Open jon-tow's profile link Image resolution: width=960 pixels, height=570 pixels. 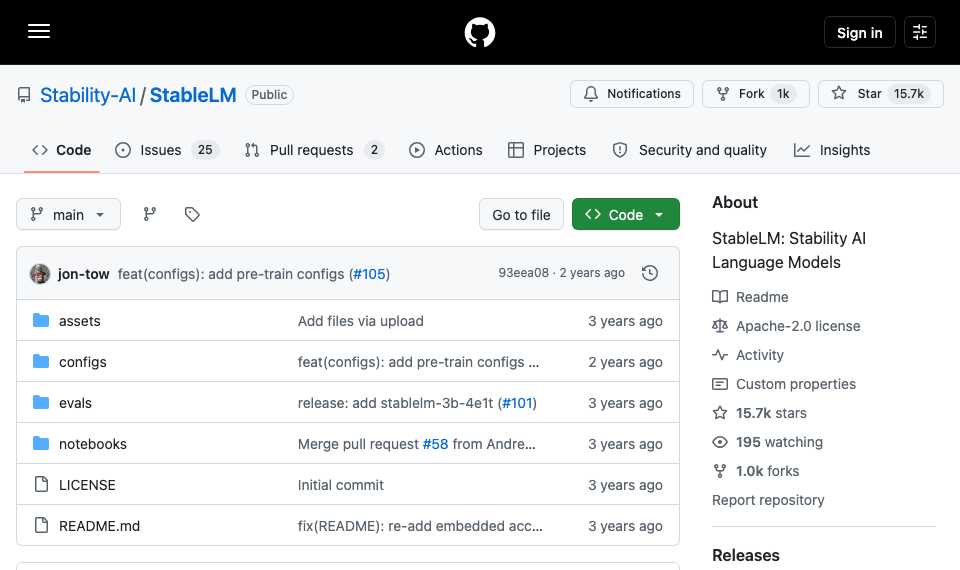coord(83,274)
